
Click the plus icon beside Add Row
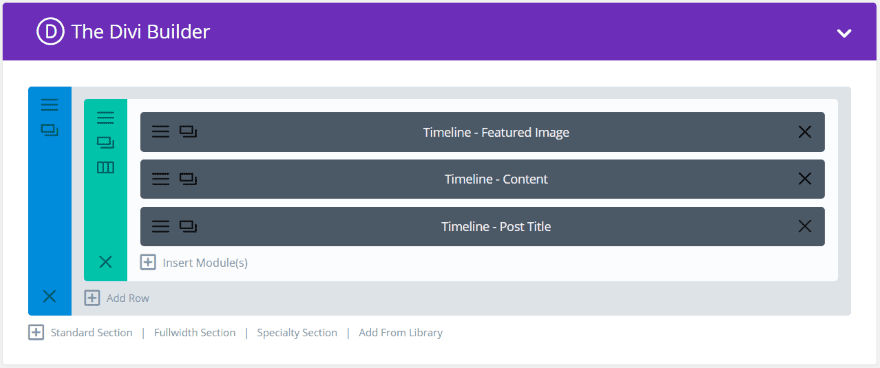(x=92, y=298)
